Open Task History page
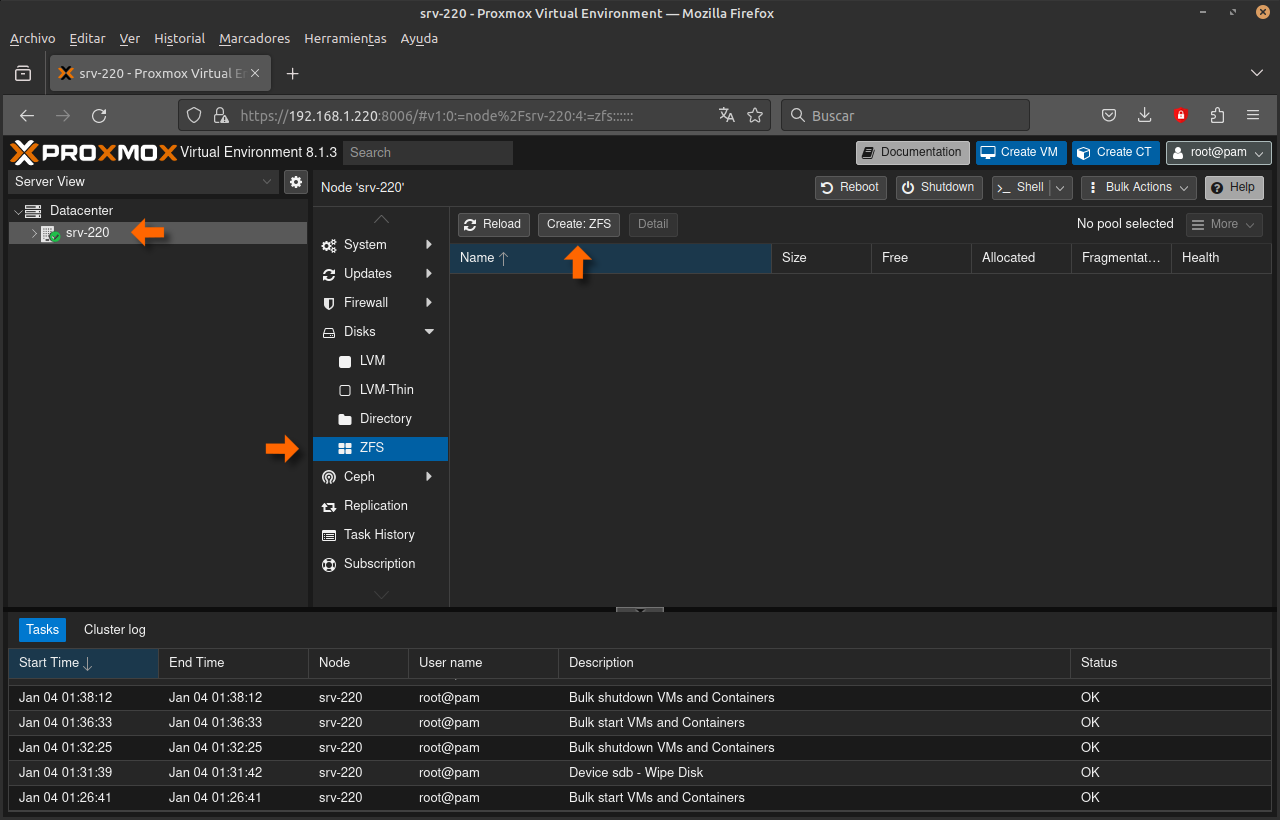1280x820 pixels. point(380,535)
